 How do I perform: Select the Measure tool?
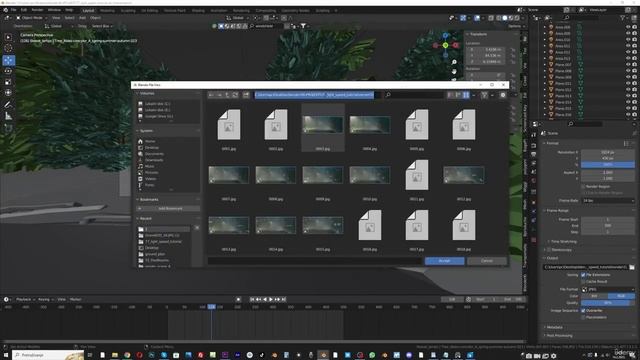[8, 116]
